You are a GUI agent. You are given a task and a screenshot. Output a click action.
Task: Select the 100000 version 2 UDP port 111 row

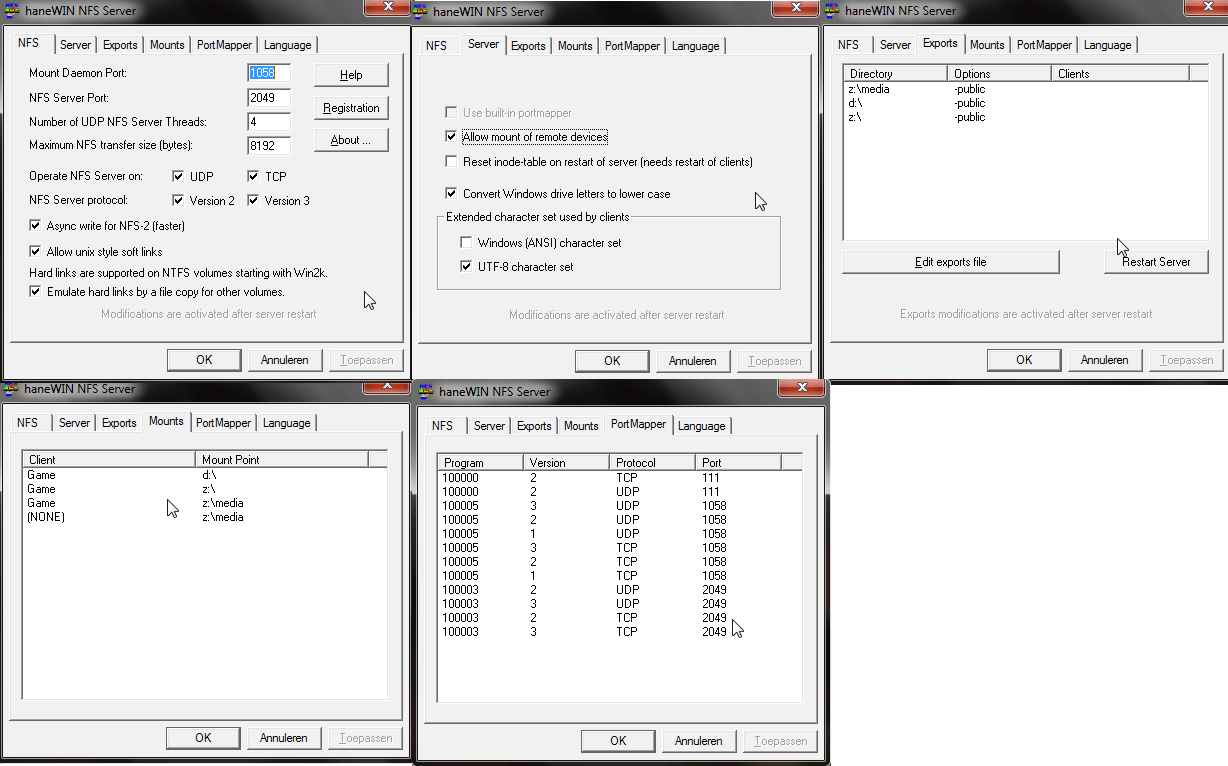point(620,492)
